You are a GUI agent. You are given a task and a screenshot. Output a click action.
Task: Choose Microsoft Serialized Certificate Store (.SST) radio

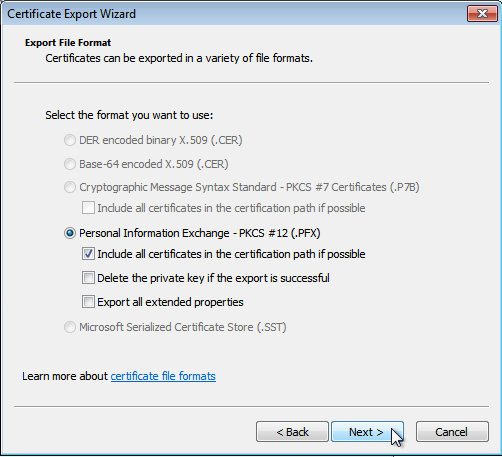tap(70, 327)
